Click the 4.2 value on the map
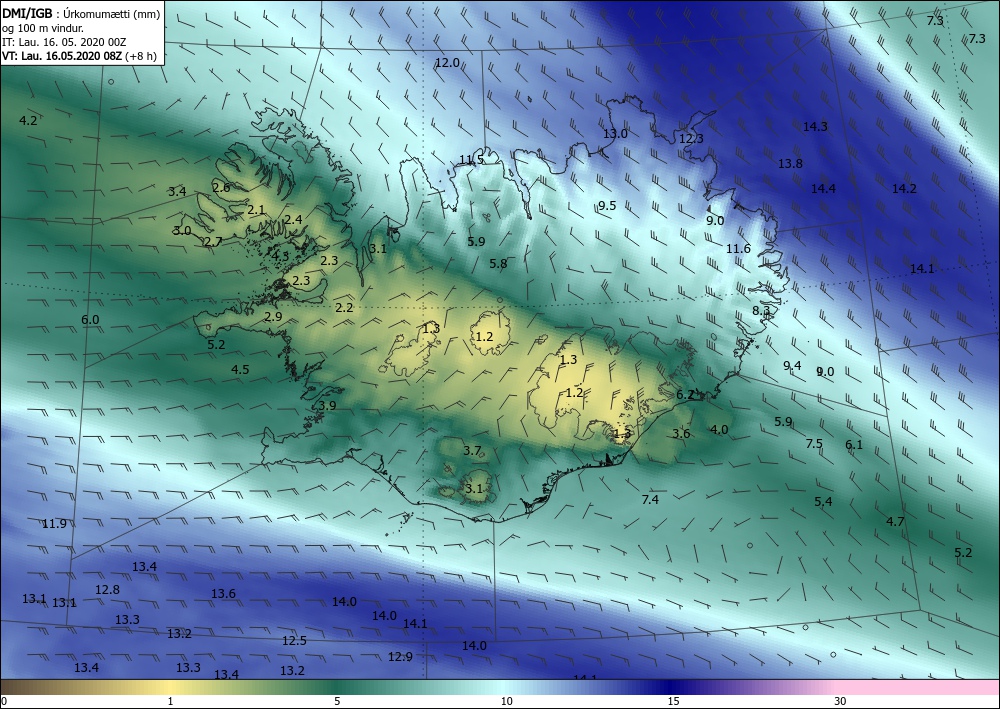Screen dimensions: 1000x709 28,120
